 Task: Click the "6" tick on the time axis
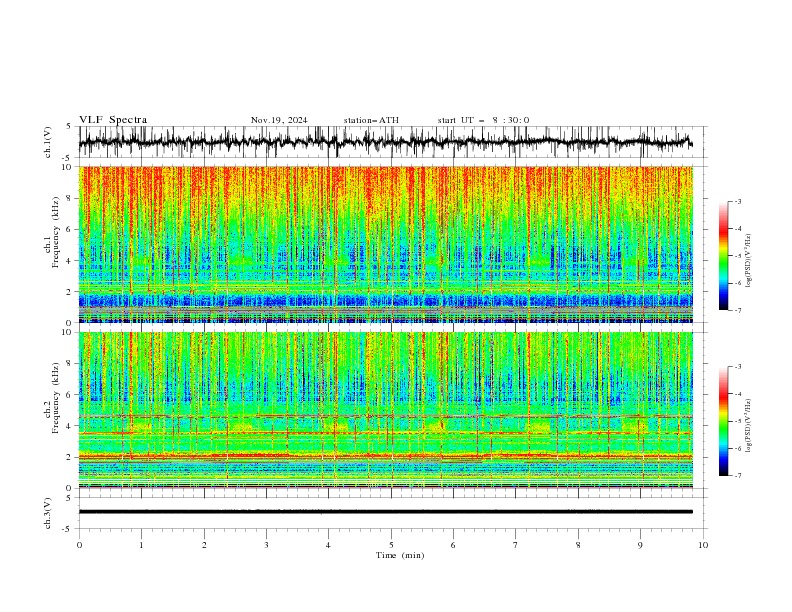tap(453, 545)
